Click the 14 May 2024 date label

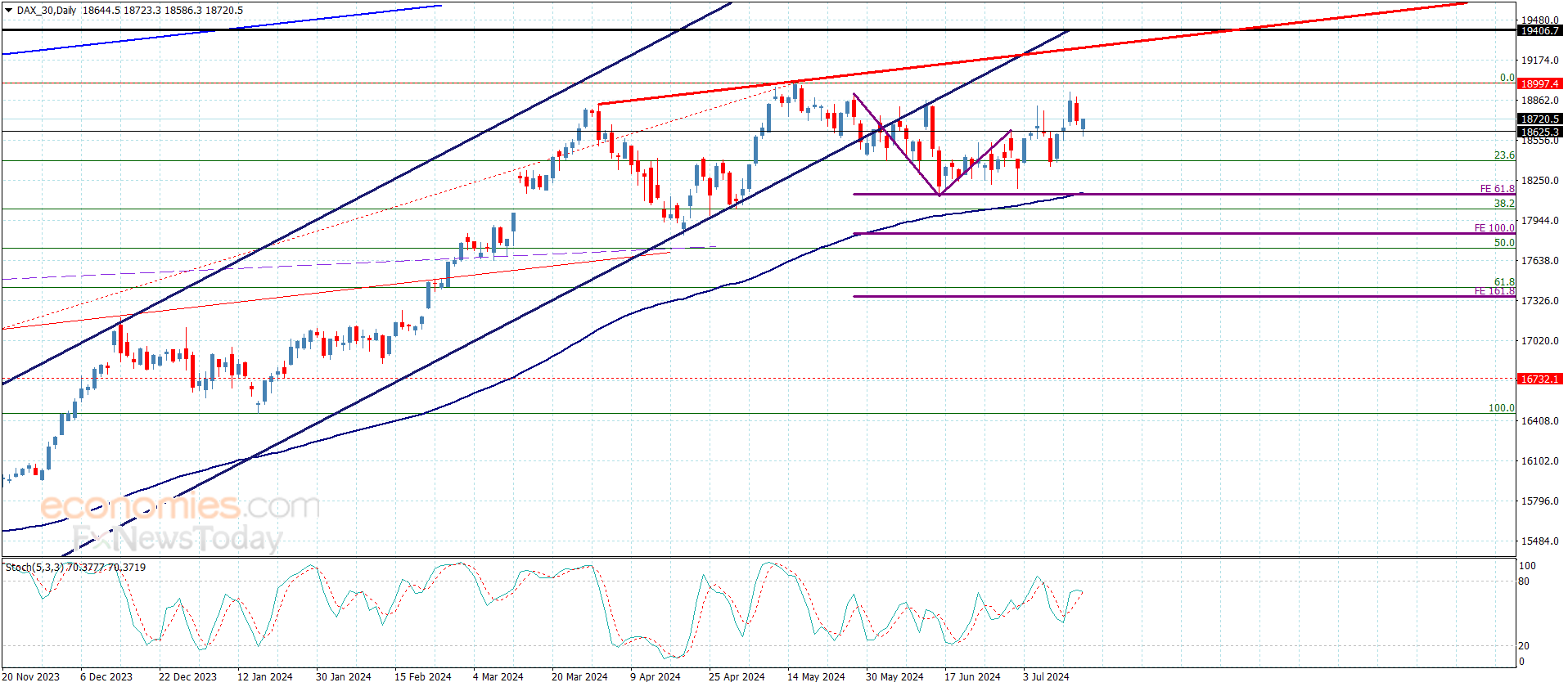coord(816,676)
